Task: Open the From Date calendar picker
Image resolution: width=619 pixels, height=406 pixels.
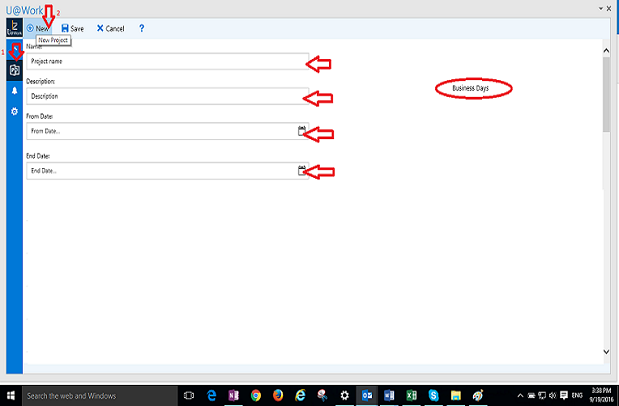Action: click(301, 130)
